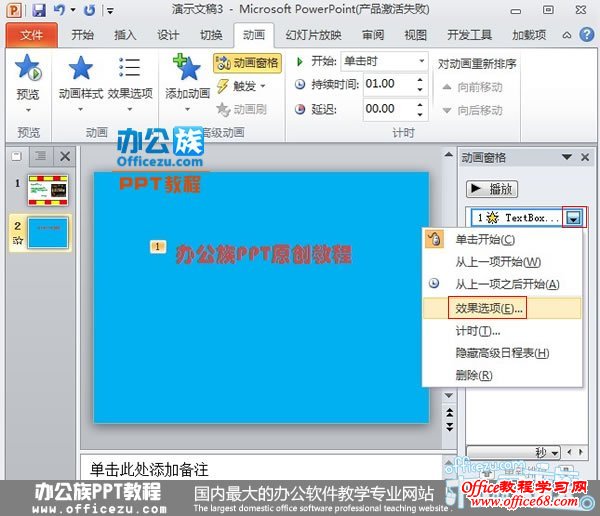Image resolution: width=600 pixels, height=516 pixels.
Task: Switch to outline tab icon
Action: (x=40, y=156)
